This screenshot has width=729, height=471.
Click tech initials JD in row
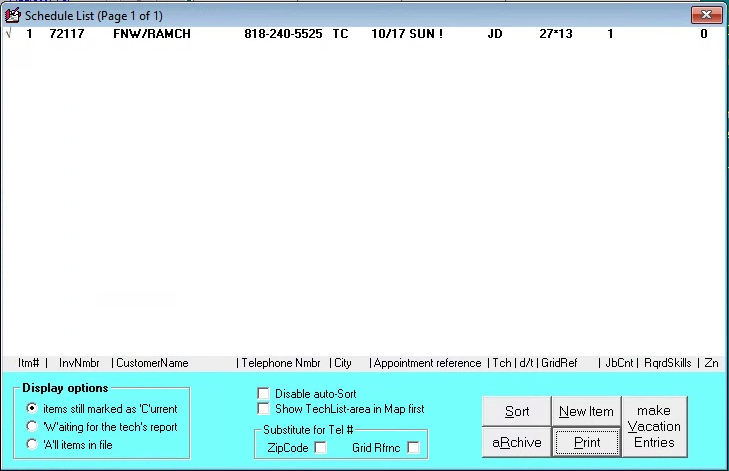tap(495, 33)
